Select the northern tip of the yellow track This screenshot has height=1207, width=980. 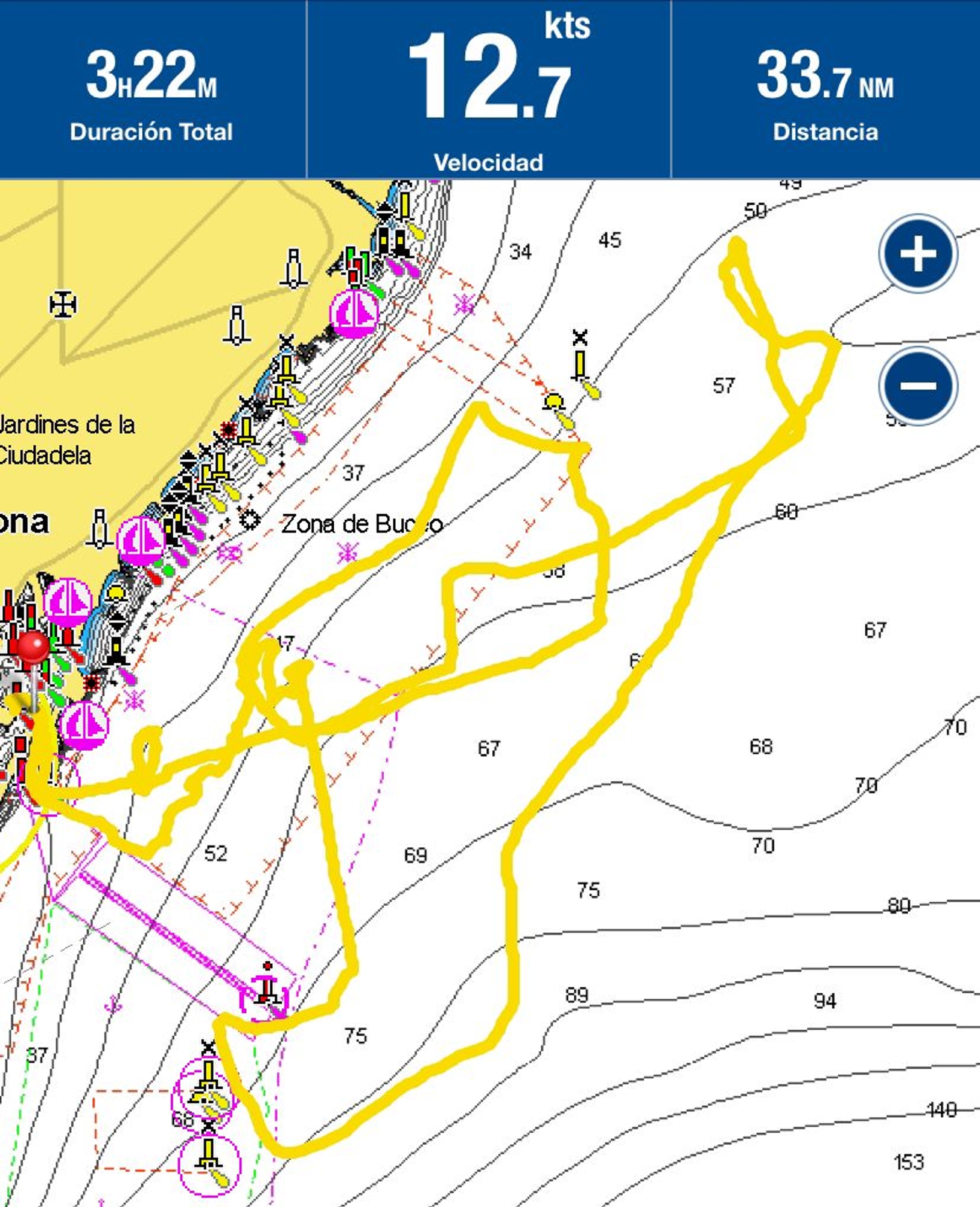[x=737, y=243]
